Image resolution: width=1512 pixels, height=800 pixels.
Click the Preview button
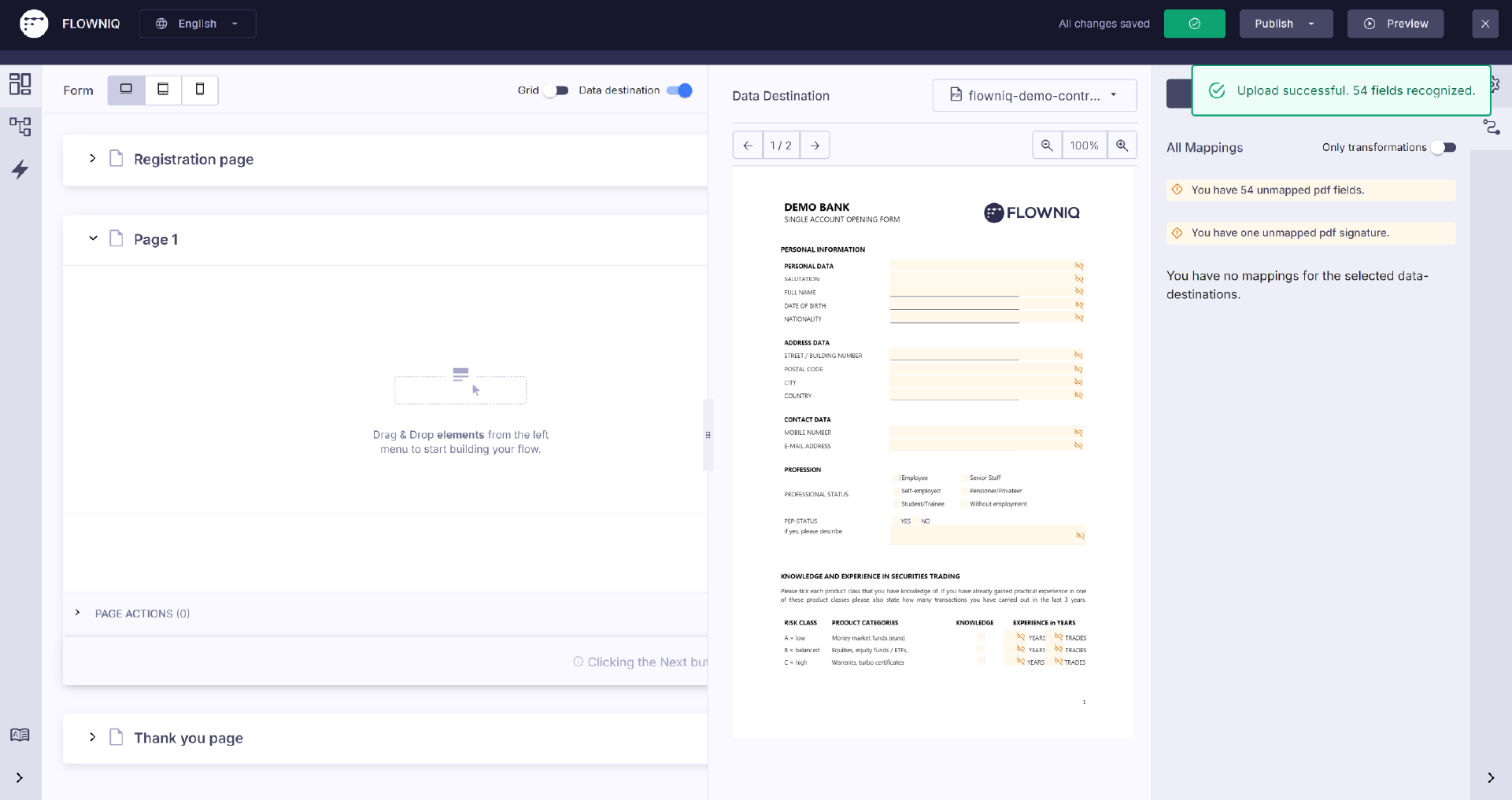1396,24
